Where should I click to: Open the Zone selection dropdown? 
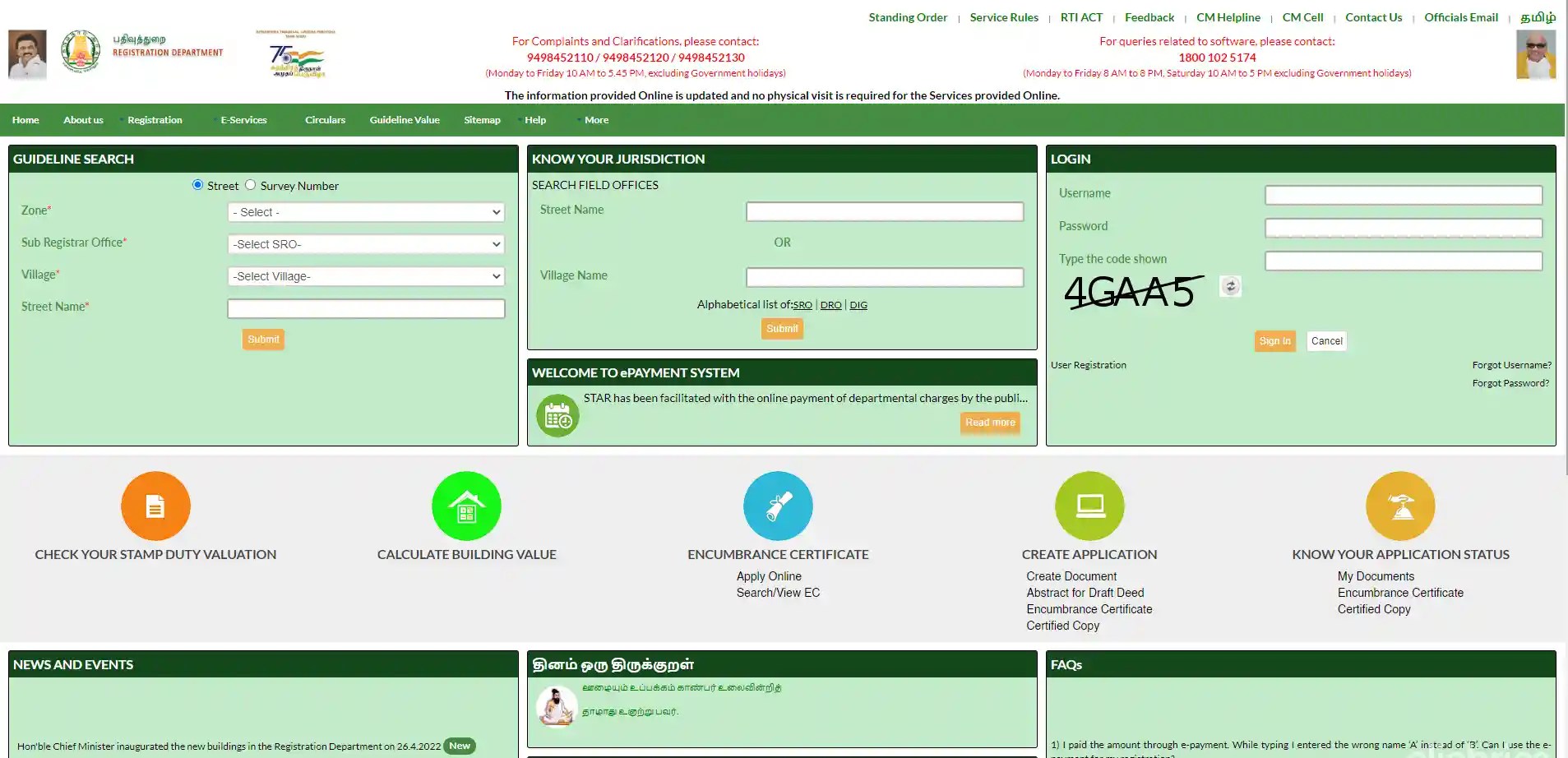tap(365, 212)
